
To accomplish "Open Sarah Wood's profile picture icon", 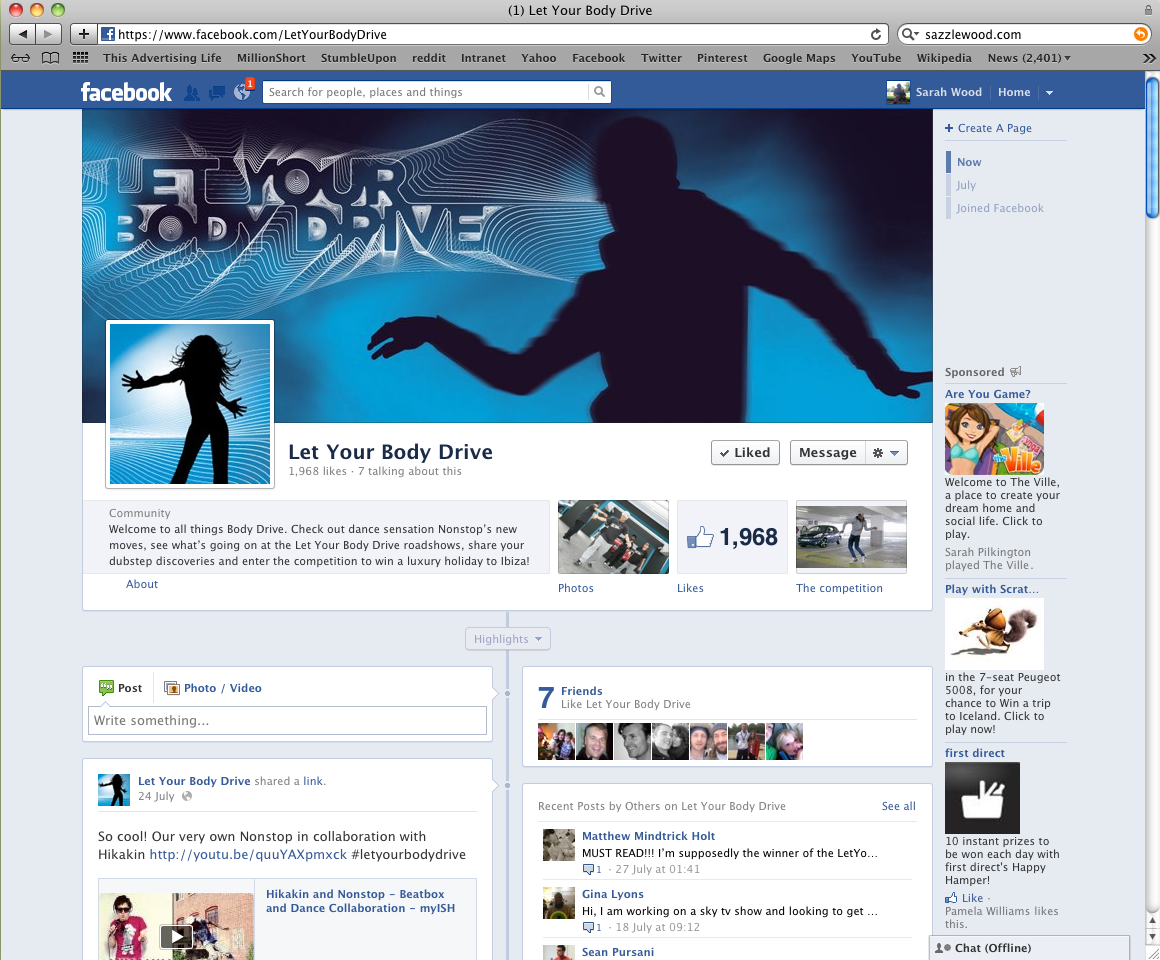I will (x=898, y=92).
